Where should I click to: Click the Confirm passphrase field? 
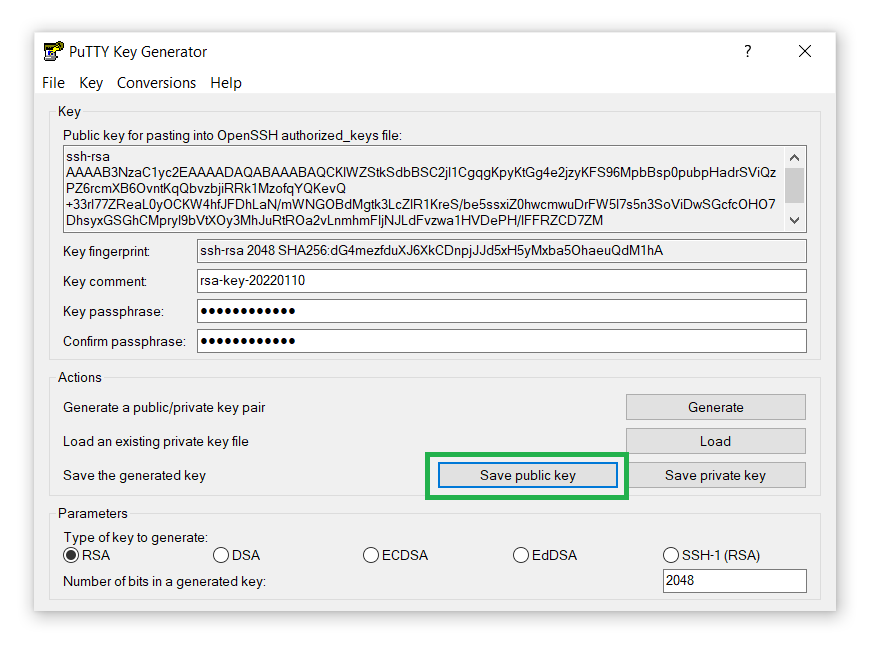click(x=502, y=341)
